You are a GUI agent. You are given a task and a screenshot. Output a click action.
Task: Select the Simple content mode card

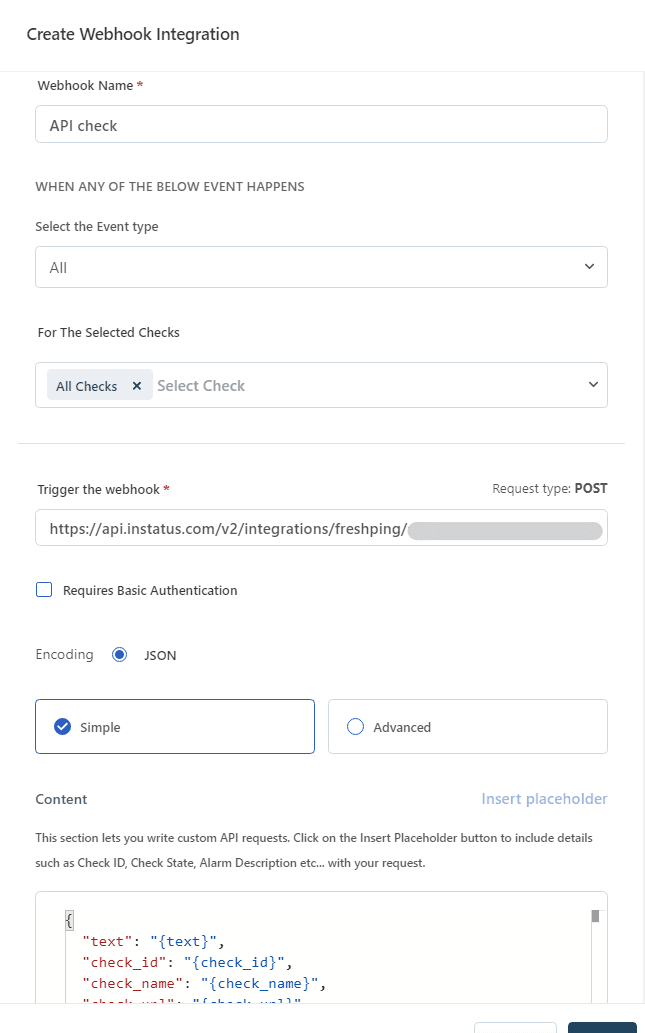pyautogui.click(x=175, y=727)
